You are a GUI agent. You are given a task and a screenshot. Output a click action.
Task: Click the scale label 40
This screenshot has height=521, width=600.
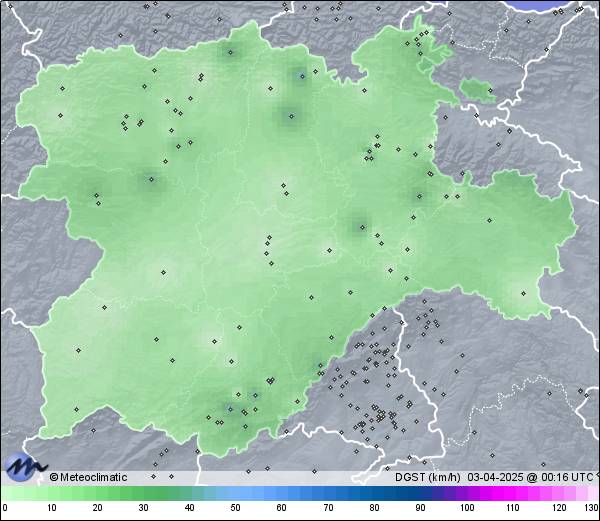click(189, 508)
